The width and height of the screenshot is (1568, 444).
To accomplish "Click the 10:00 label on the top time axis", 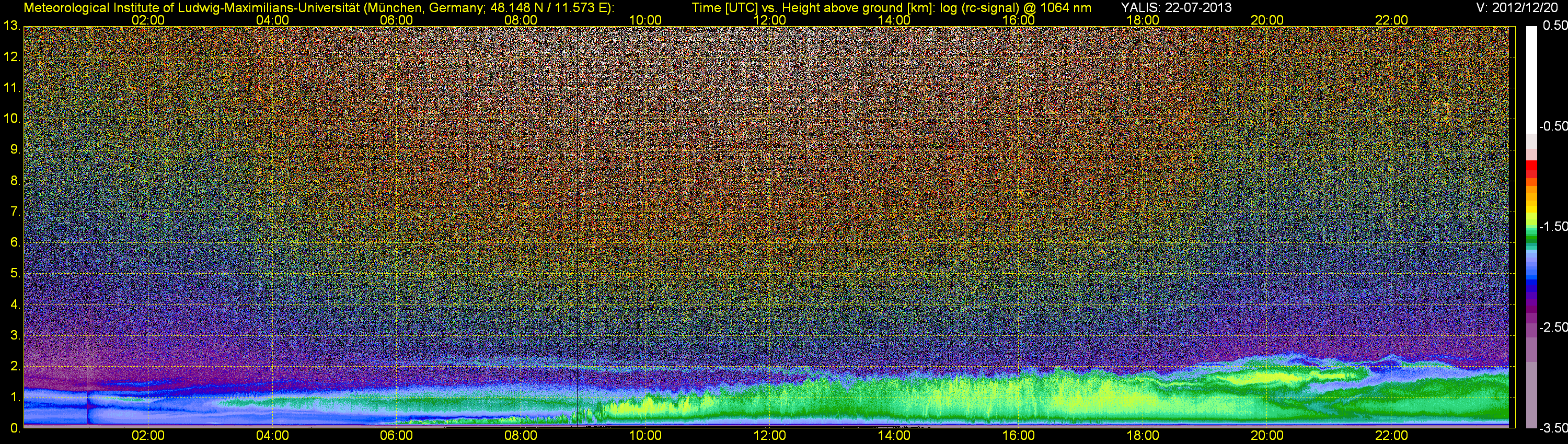I will coord(645,20).
